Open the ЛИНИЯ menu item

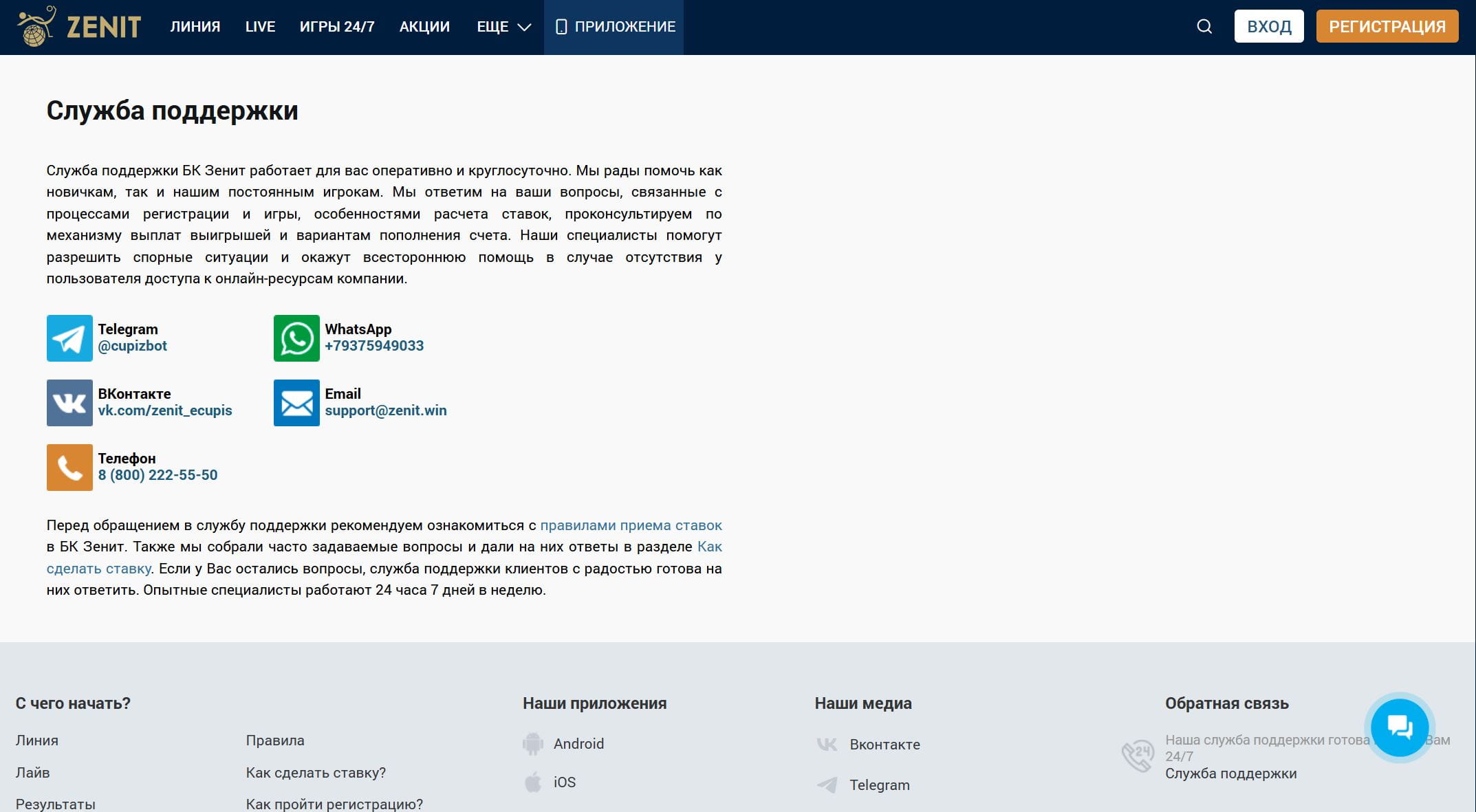[x=195, y=27]
